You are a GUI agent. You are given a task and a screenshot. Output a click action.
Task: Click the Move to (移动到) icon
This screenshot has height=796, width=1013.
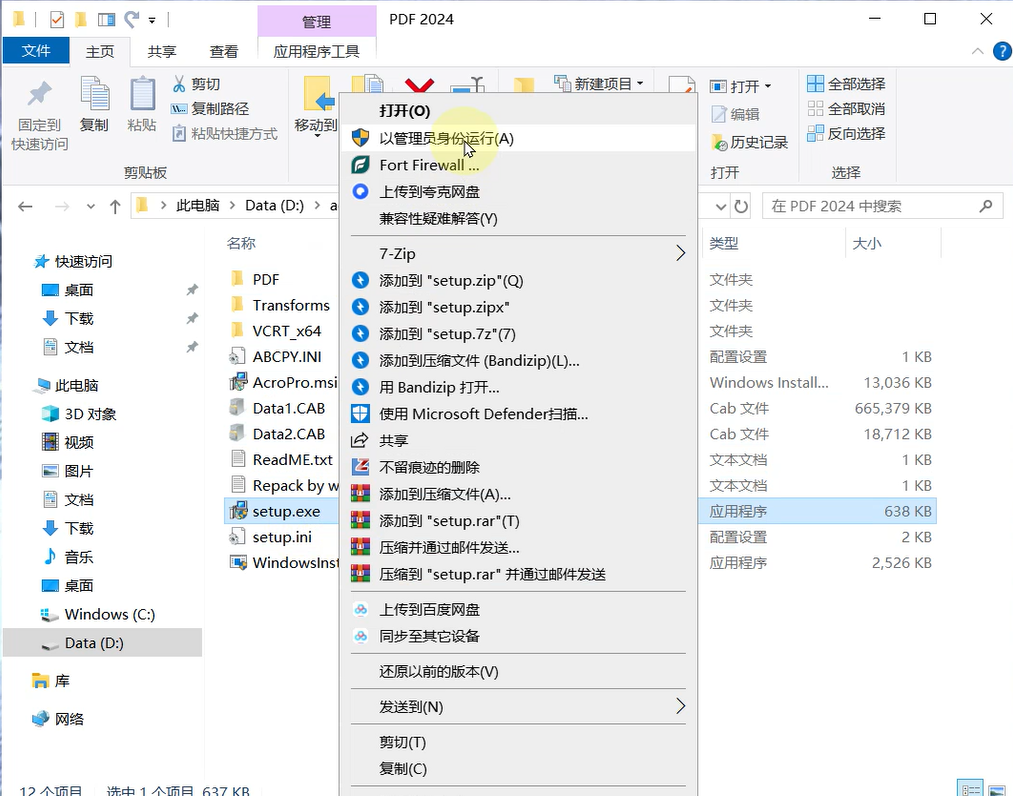click(319, 95)
